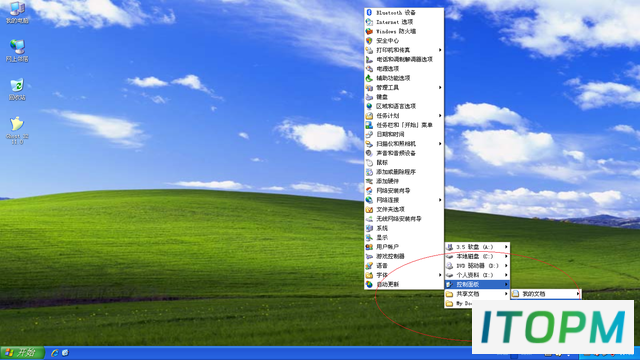This screenshot has width=640, height=360.
Task: Choose the 我的文档 submenu item
Action: pos(546,294)
